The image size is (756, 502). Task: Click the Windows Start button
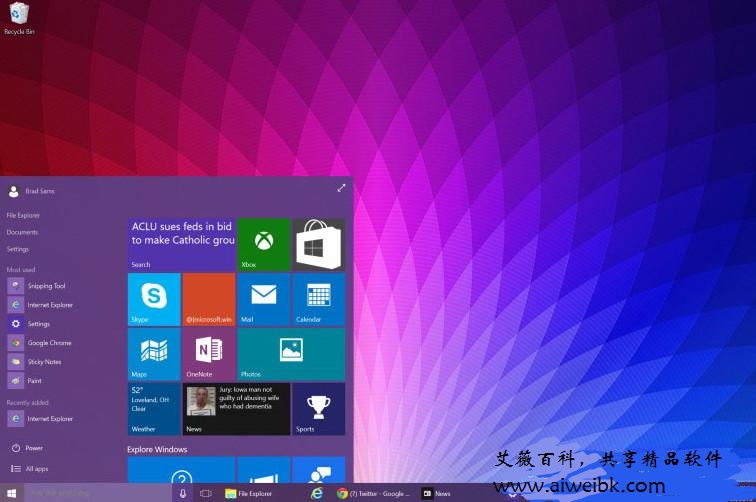(12, 493)
